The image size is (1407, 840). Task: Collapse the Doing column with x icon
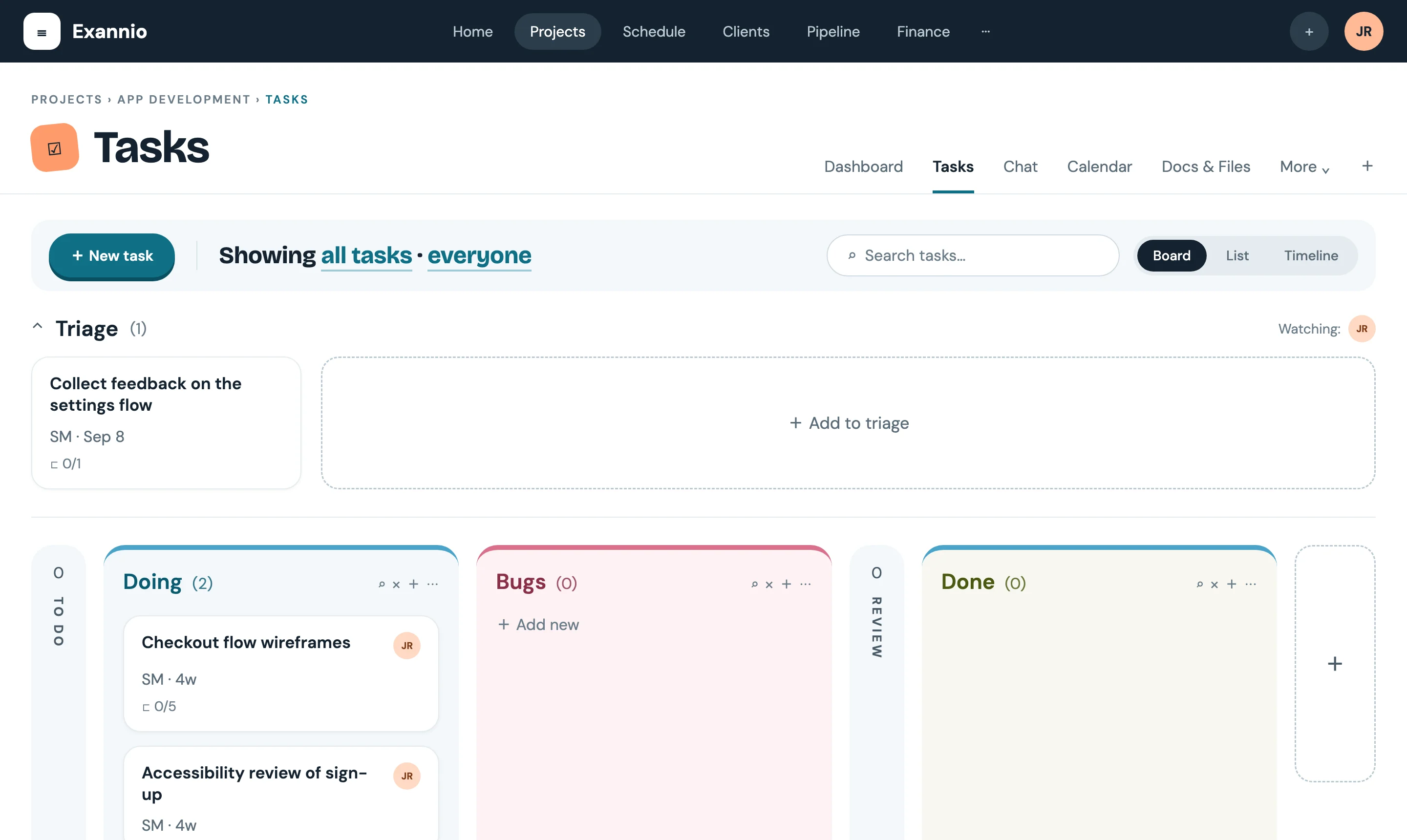pyautogui.click(x=396, y=584)
